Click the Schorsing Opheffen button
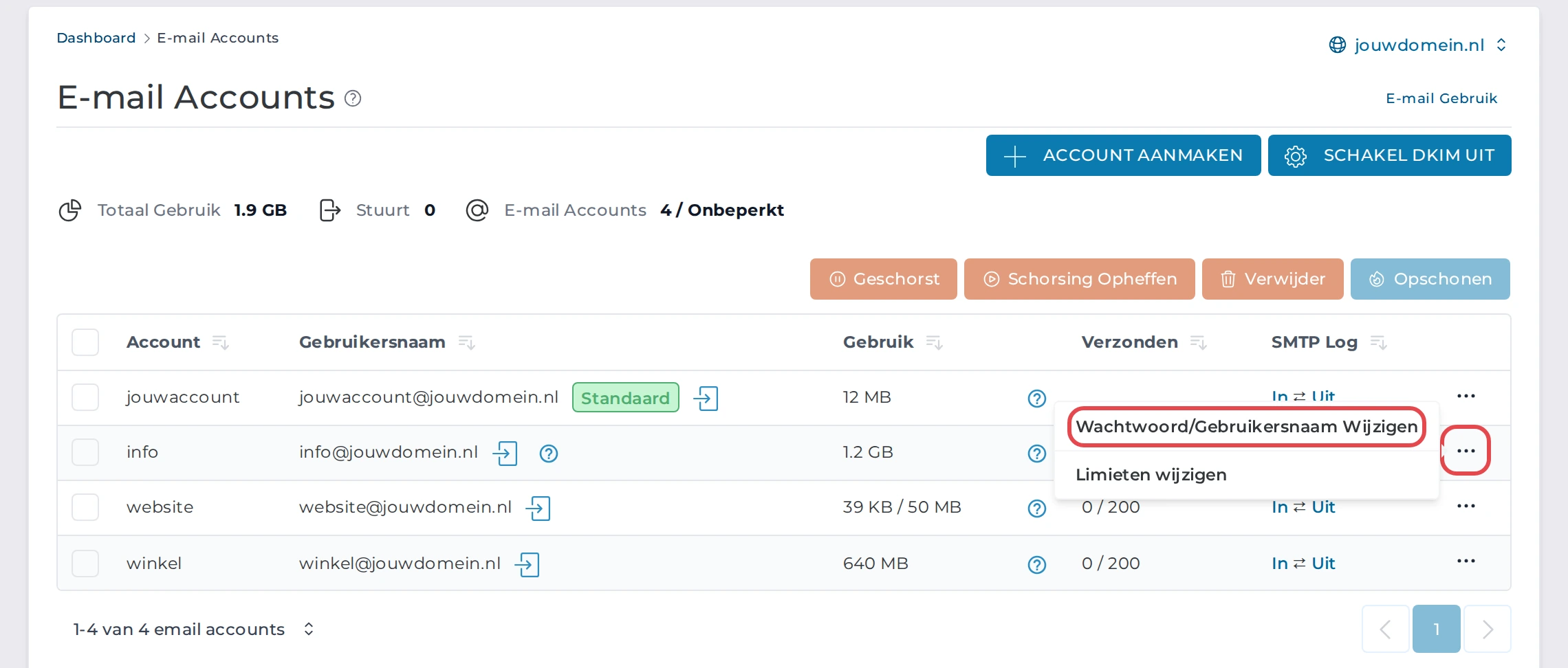Screen dimensions: 1568x668 pos(1080,279)
